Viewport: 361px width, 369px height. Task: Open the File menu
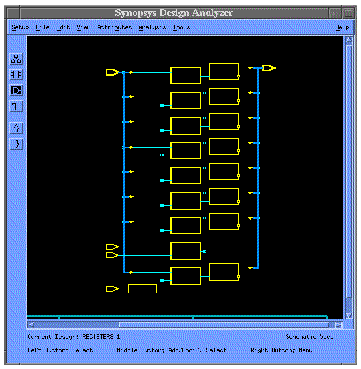point(42,27)
